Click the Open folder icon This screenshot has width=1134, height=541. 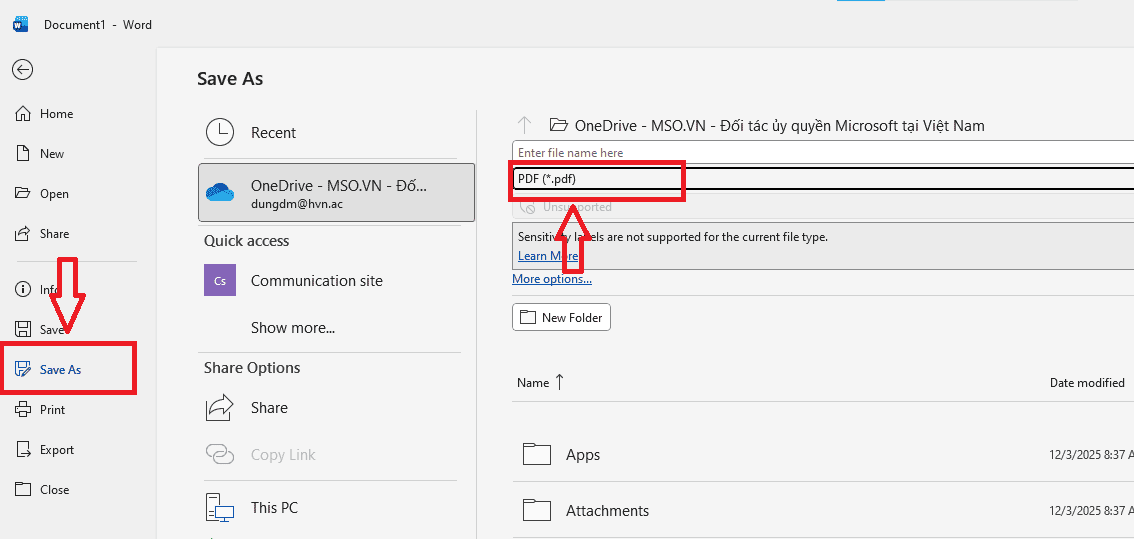pyautogui.click(x=23, y=194)
